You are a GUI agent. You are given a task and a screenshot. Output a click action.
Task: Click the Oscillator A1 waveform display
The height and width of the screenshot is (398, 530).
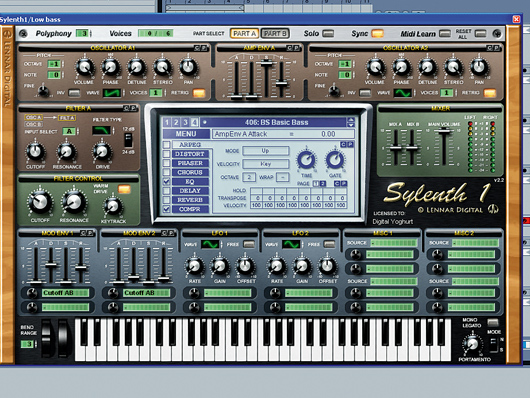pyautogui.click(x=112, y=93)
